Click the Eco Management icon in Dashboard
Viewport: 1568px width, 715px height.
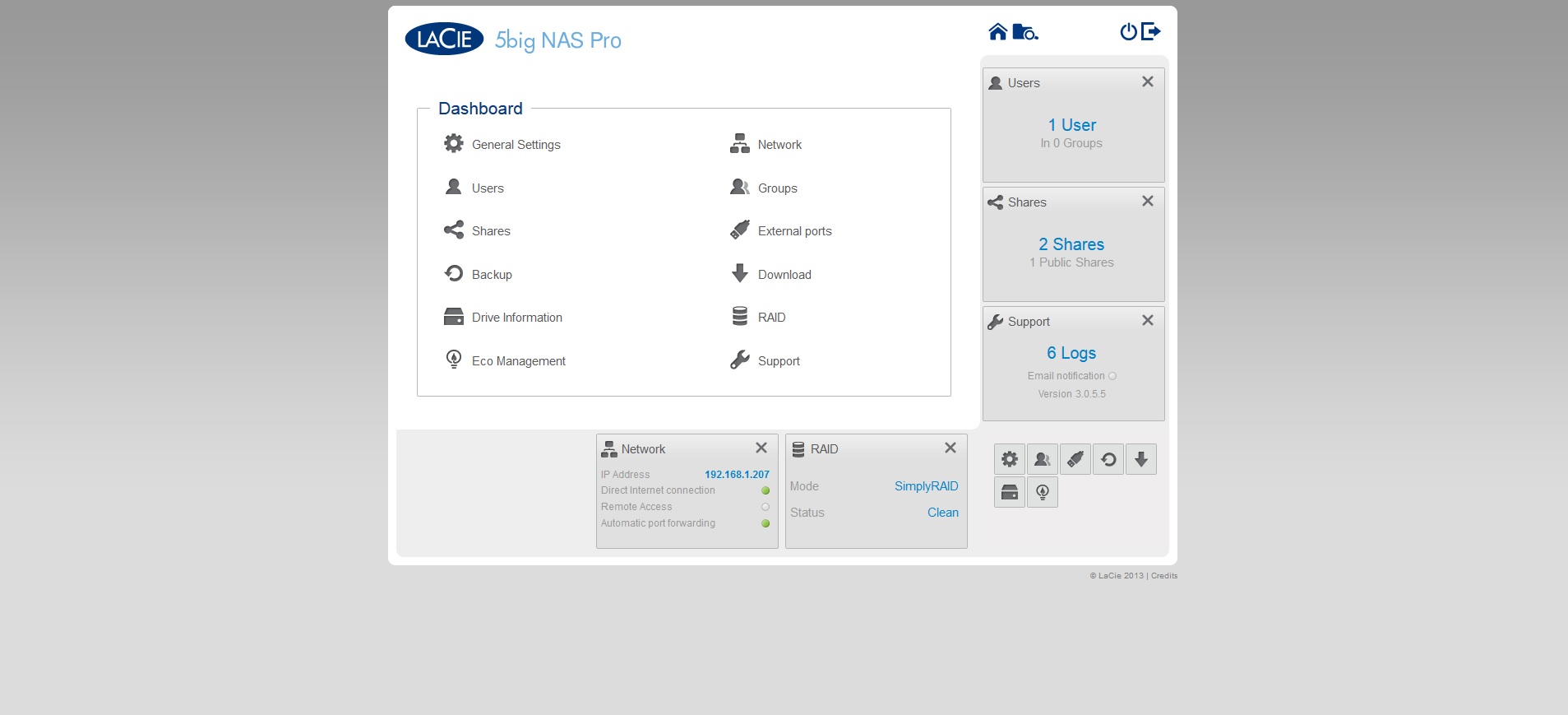pyautogui.click(x=454, y=360)
